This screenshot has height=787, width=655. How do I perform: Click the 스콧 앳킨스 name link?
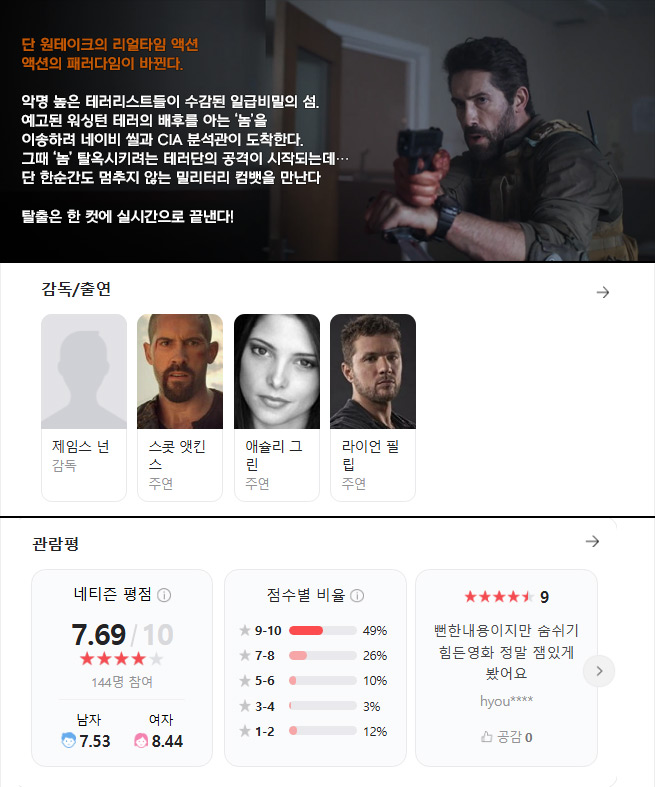click(177, 455)
